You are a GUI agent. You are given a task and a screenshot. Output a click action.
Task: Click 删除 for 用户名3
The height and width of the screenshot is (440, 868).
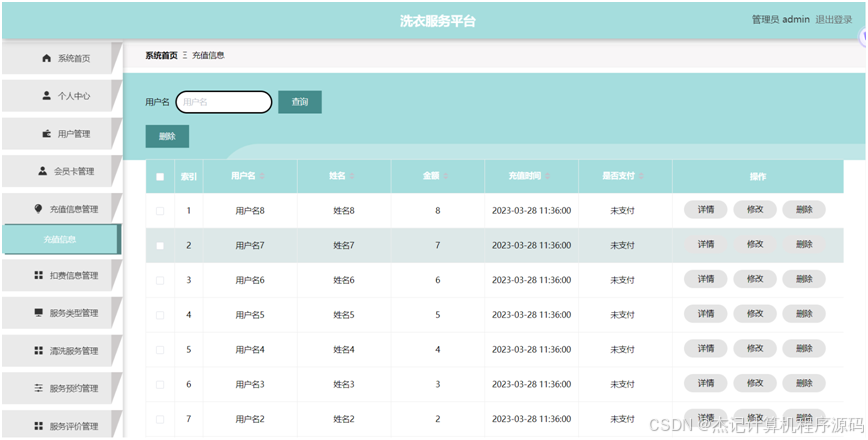click(x=804, y=383)
